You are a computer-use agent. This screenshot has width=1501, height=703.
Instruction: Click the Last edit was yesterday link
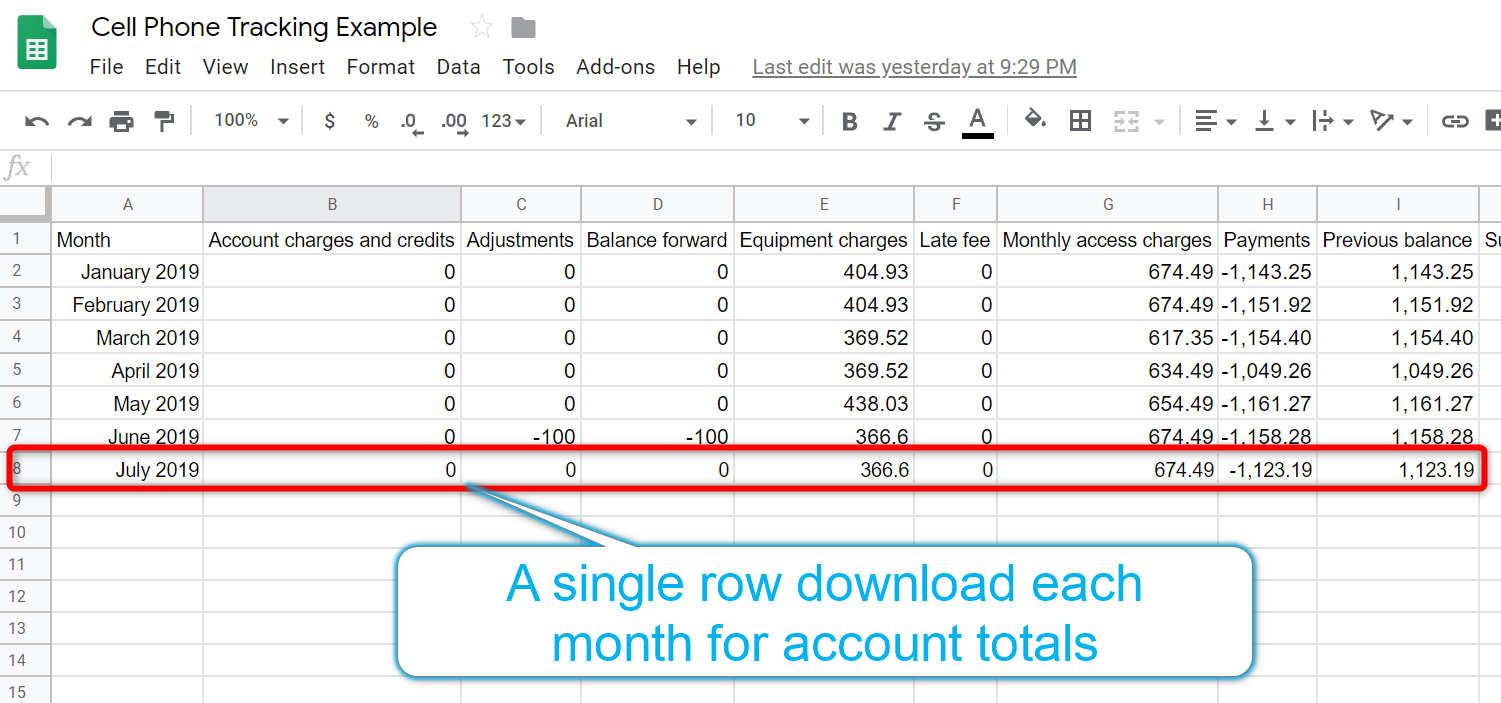[913, 66]
